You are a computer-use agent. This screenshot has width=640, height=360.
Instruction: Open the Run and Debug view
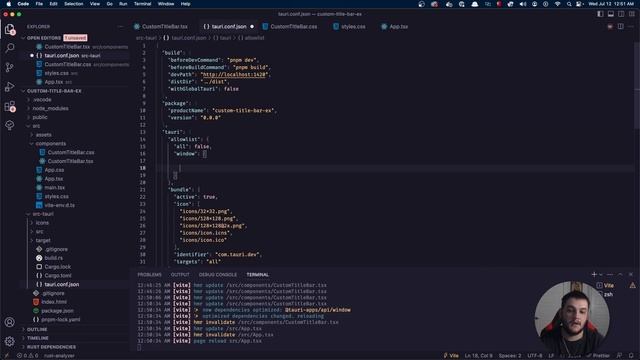pyautogui.click(x=9, y=87)
